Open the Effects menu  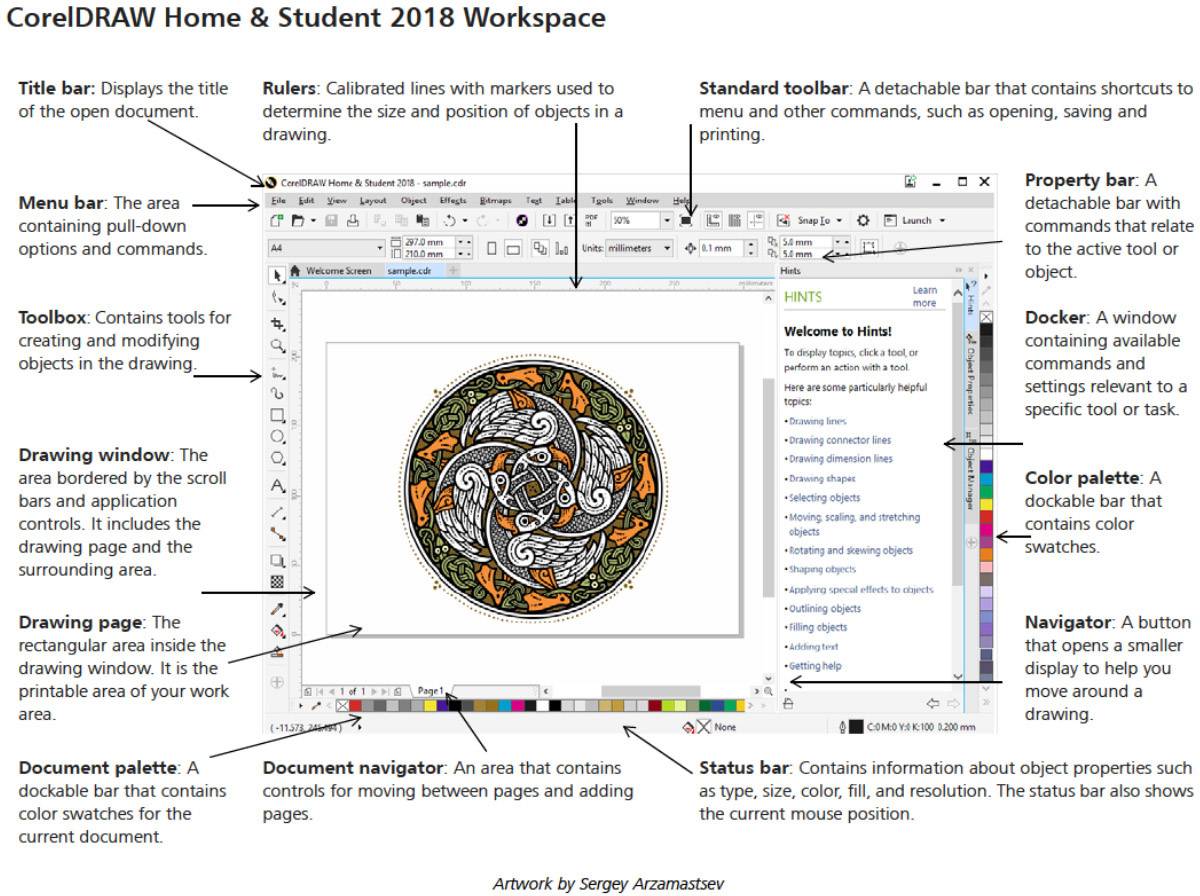452,201
